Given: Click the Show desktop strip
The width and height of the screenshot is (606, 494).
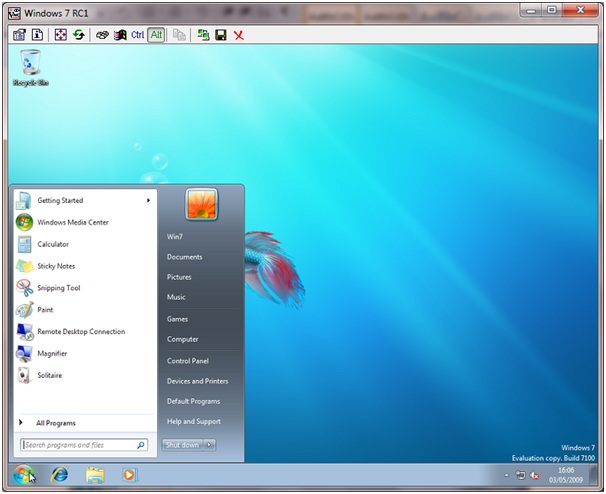Looking at the screenshot, I should tap(593, 474).
